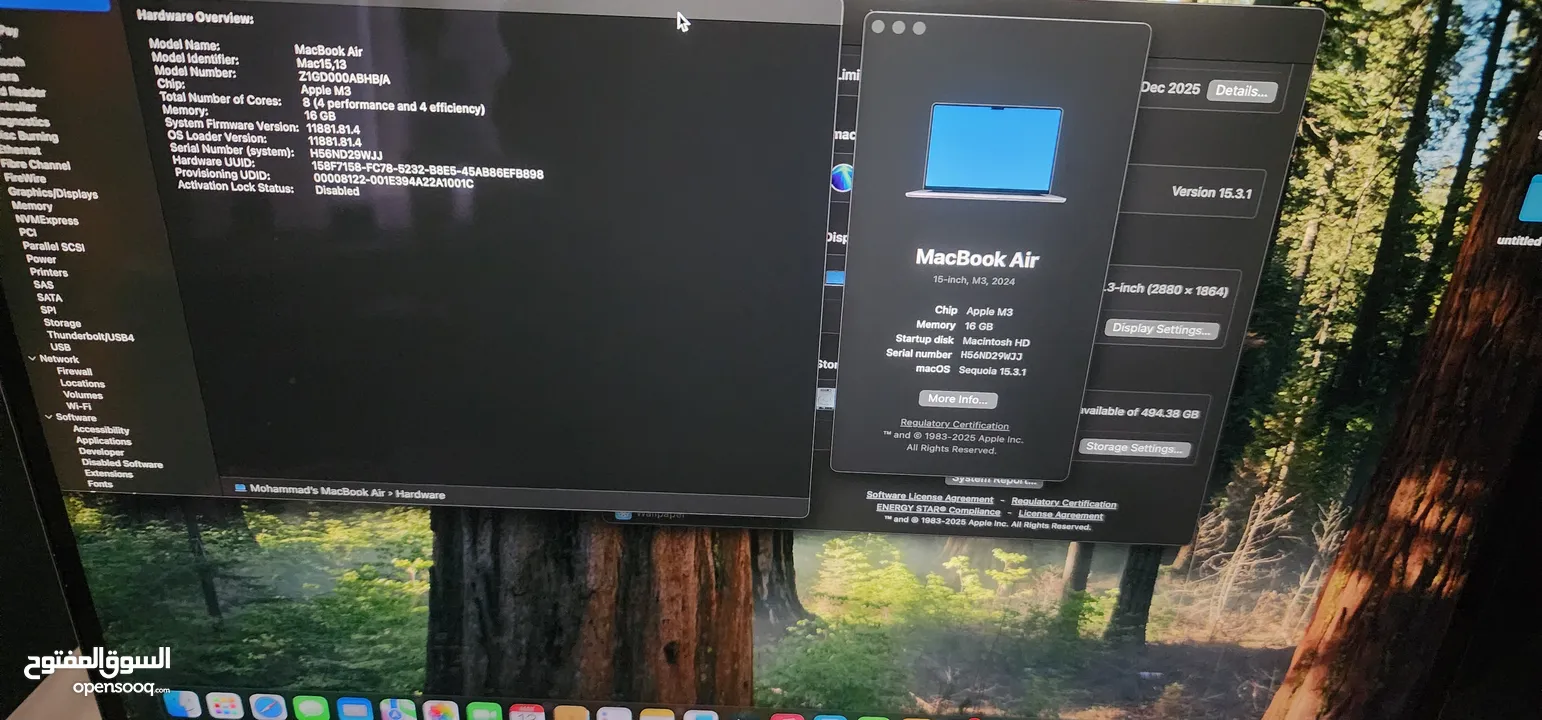Click the More Info... button

(958, 399)
